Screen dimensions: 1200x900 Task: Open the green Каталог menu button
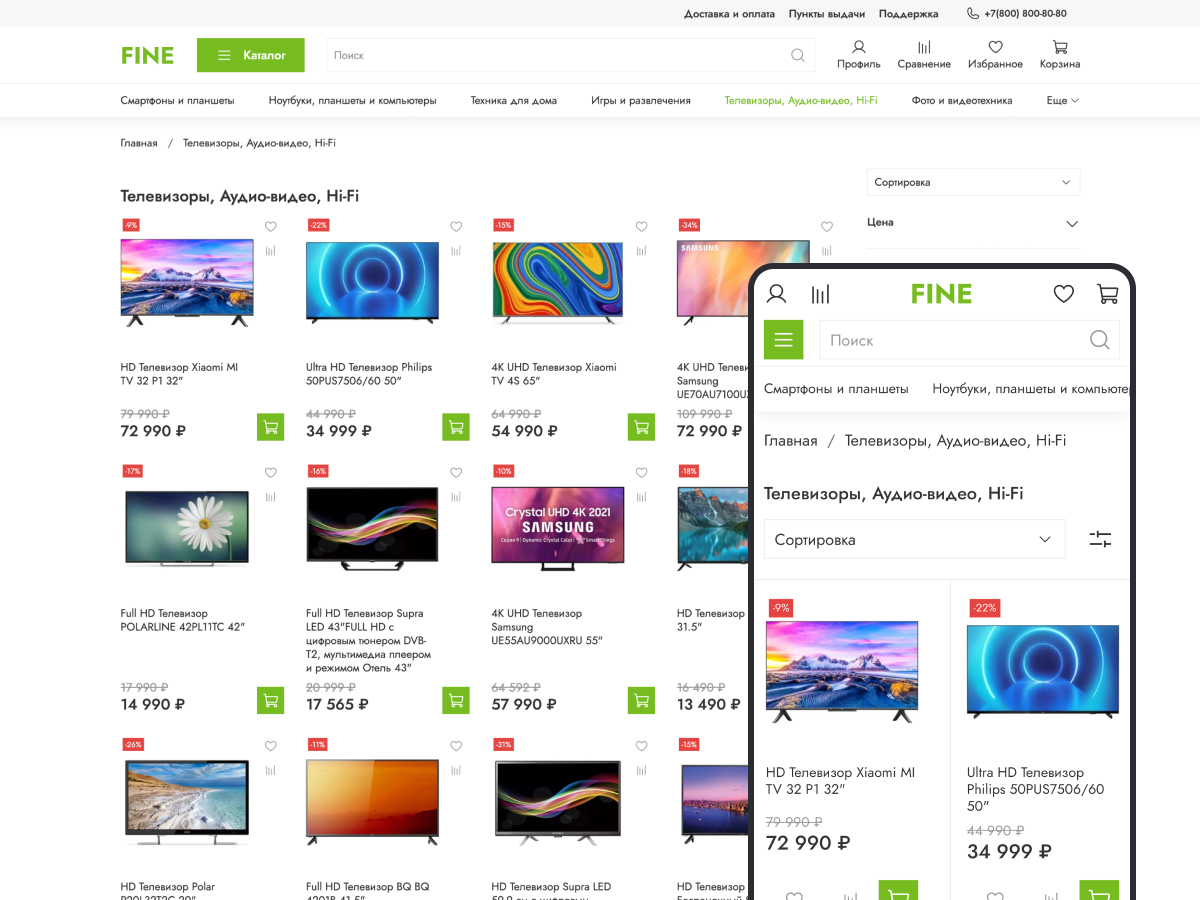pos(250,55)
